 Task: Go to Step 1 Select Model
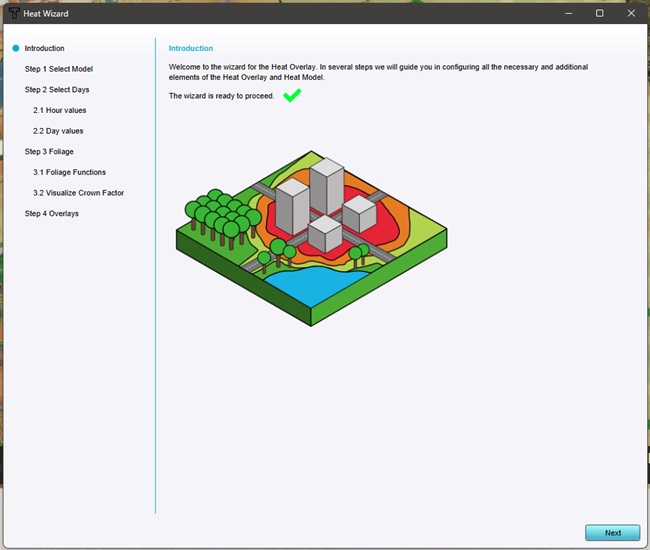pos(58,69)
